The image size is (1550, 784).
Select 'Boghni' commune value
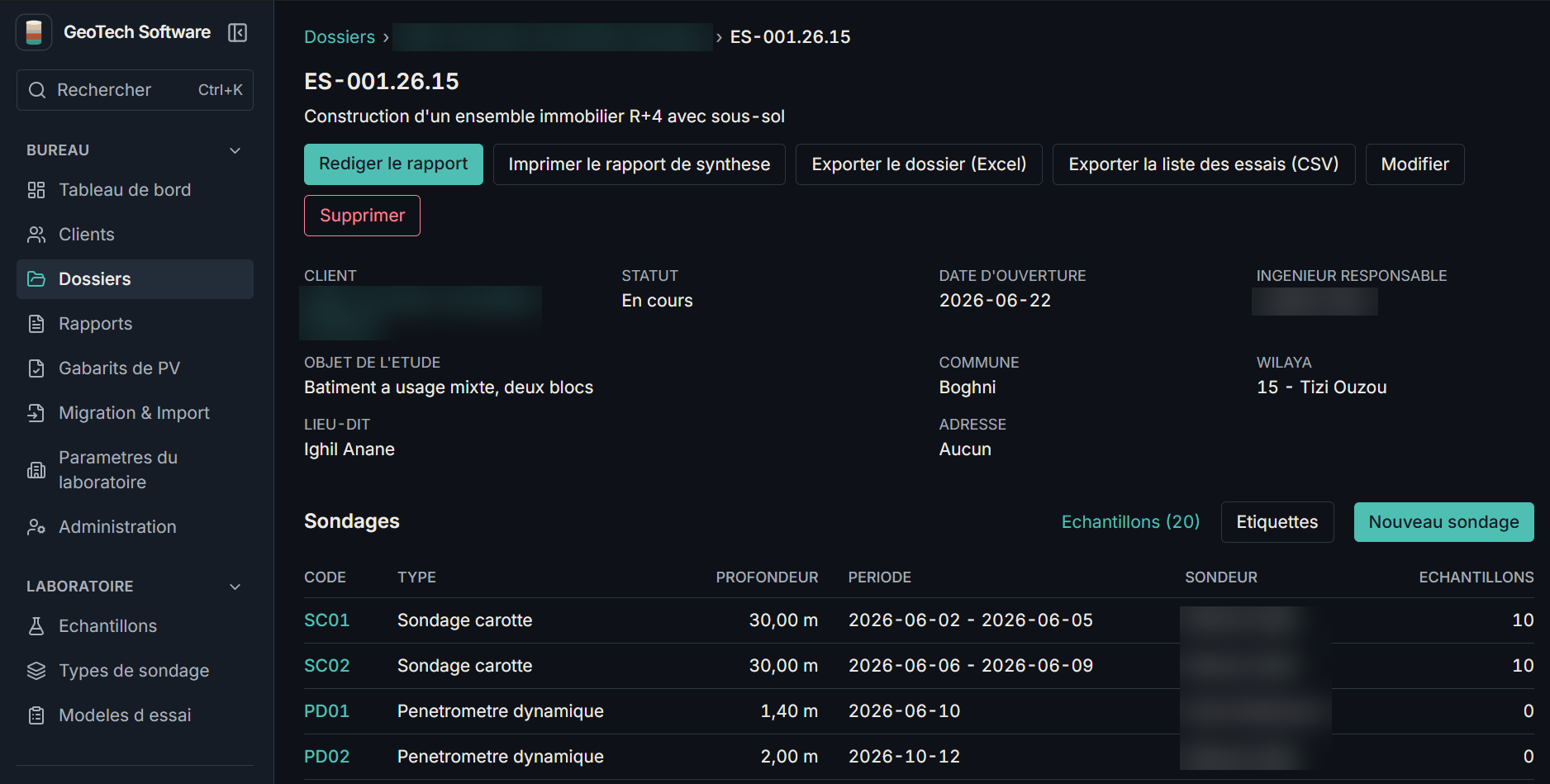pos(968,387)
